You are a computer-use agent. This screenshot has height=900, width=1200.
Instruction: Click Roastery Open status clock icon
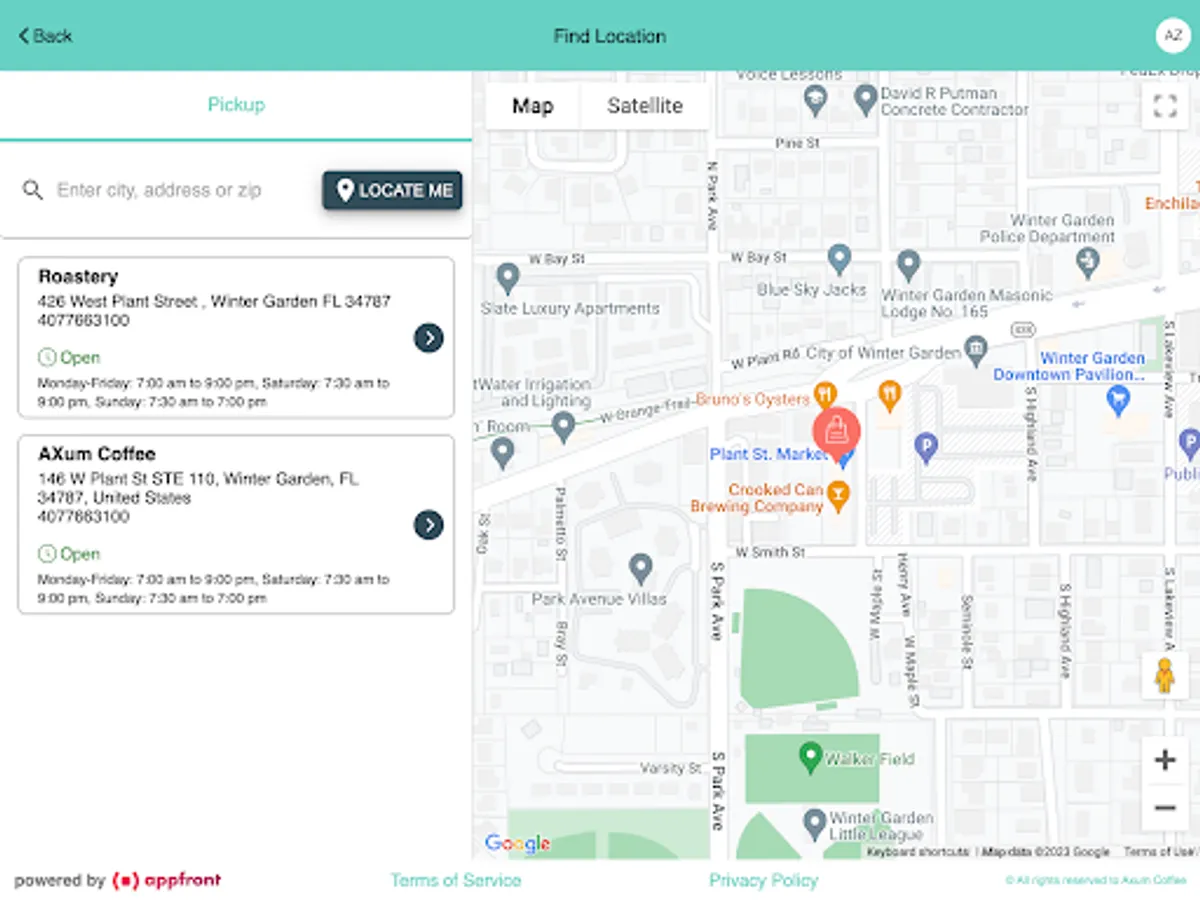tap(46, 357)
